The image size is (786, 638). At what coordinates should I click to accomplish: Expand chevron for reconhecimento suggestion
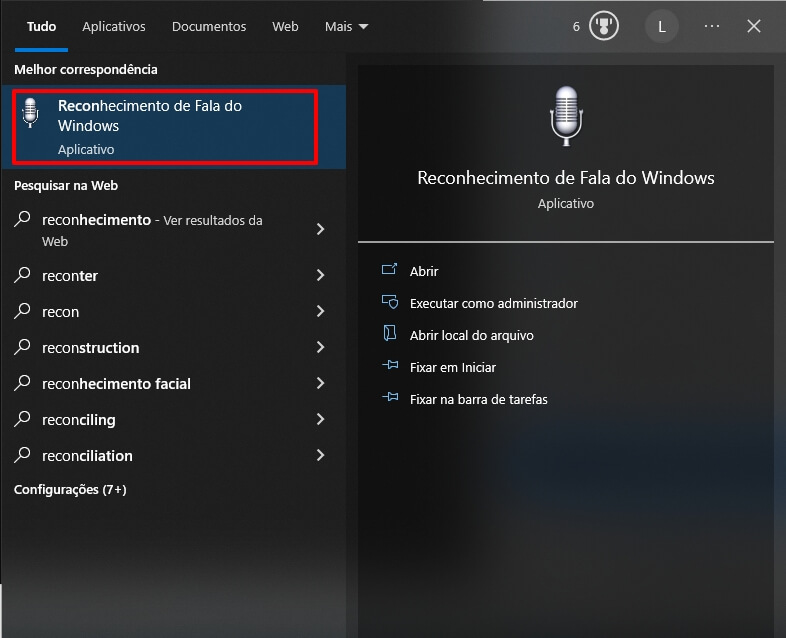tap(321, 229)
